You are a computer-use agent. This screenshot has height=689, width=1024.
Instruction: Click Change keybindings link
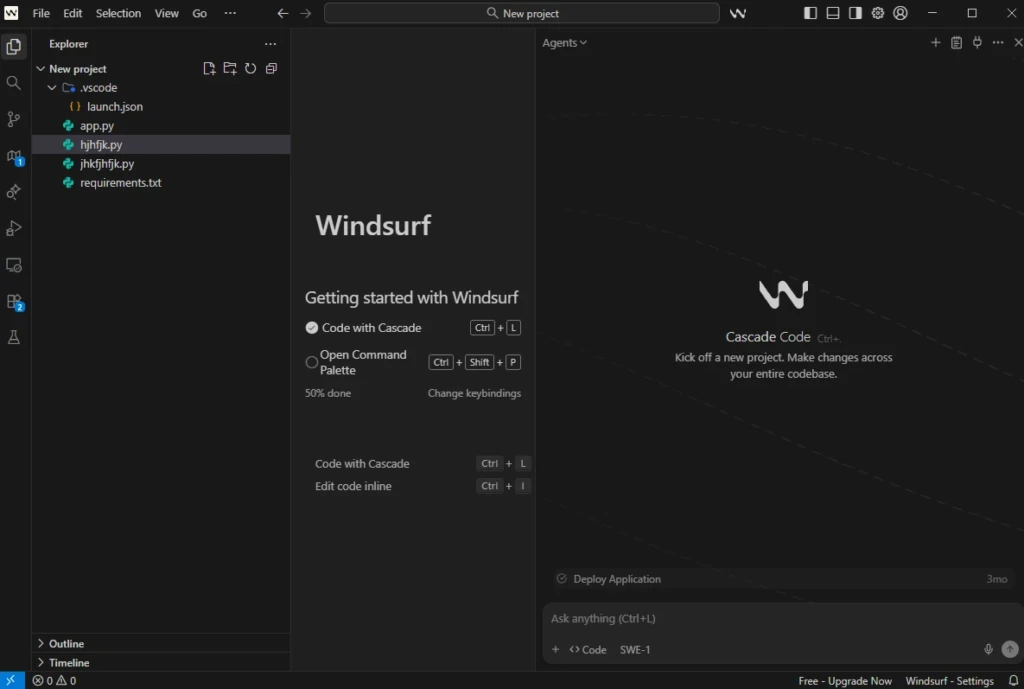coord(474,393)
